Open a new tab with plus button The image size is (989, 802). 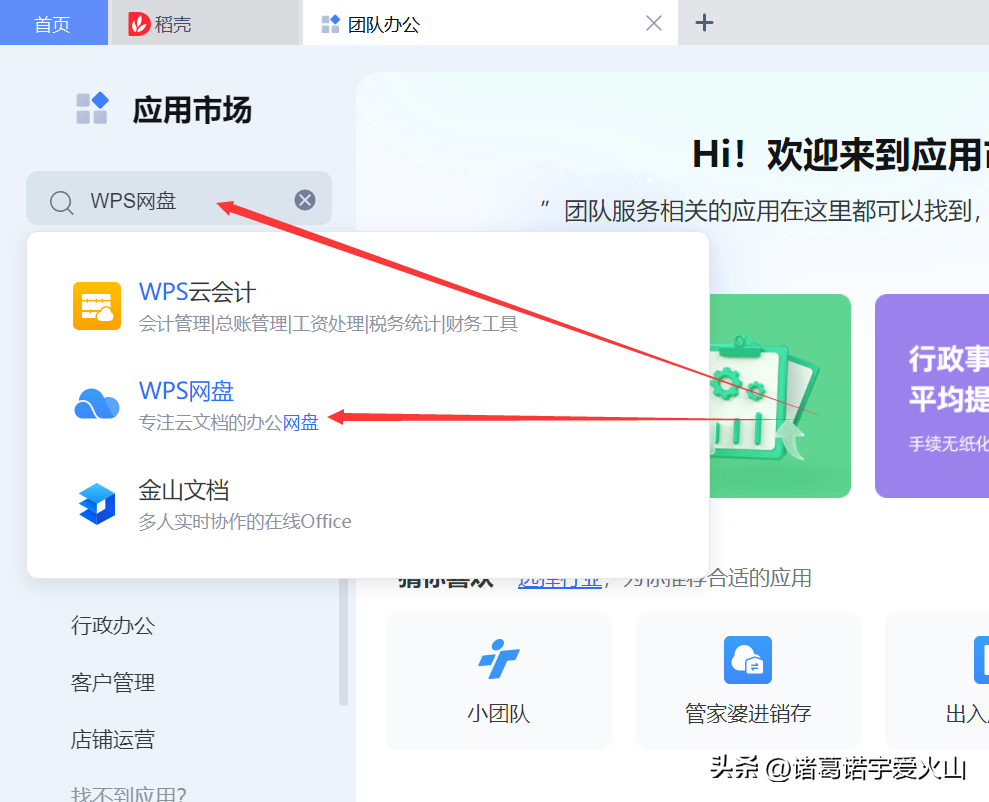coord(704,23)
